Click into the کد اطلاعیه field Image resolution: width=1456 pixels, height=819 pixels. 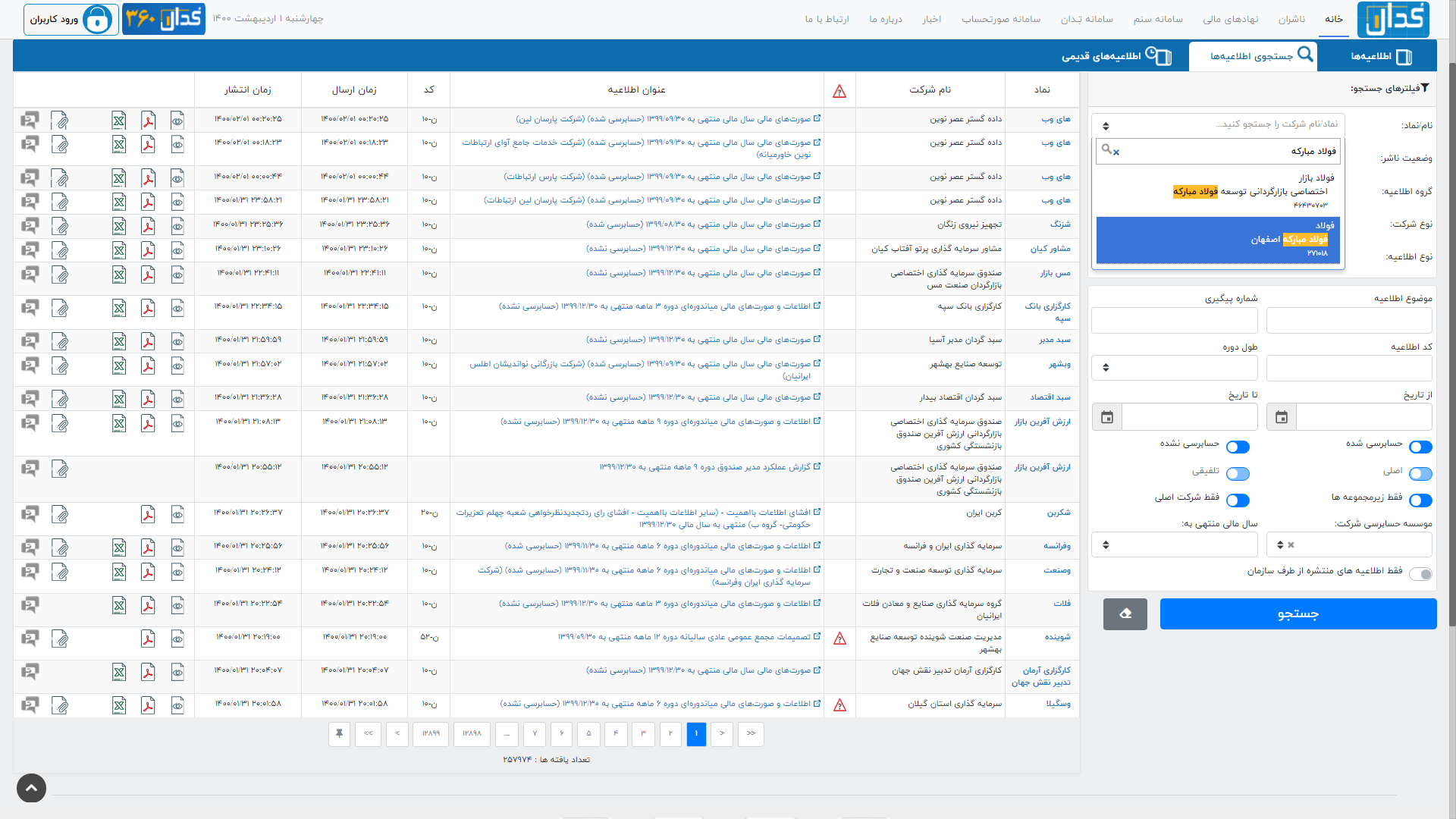[1349, 368]
